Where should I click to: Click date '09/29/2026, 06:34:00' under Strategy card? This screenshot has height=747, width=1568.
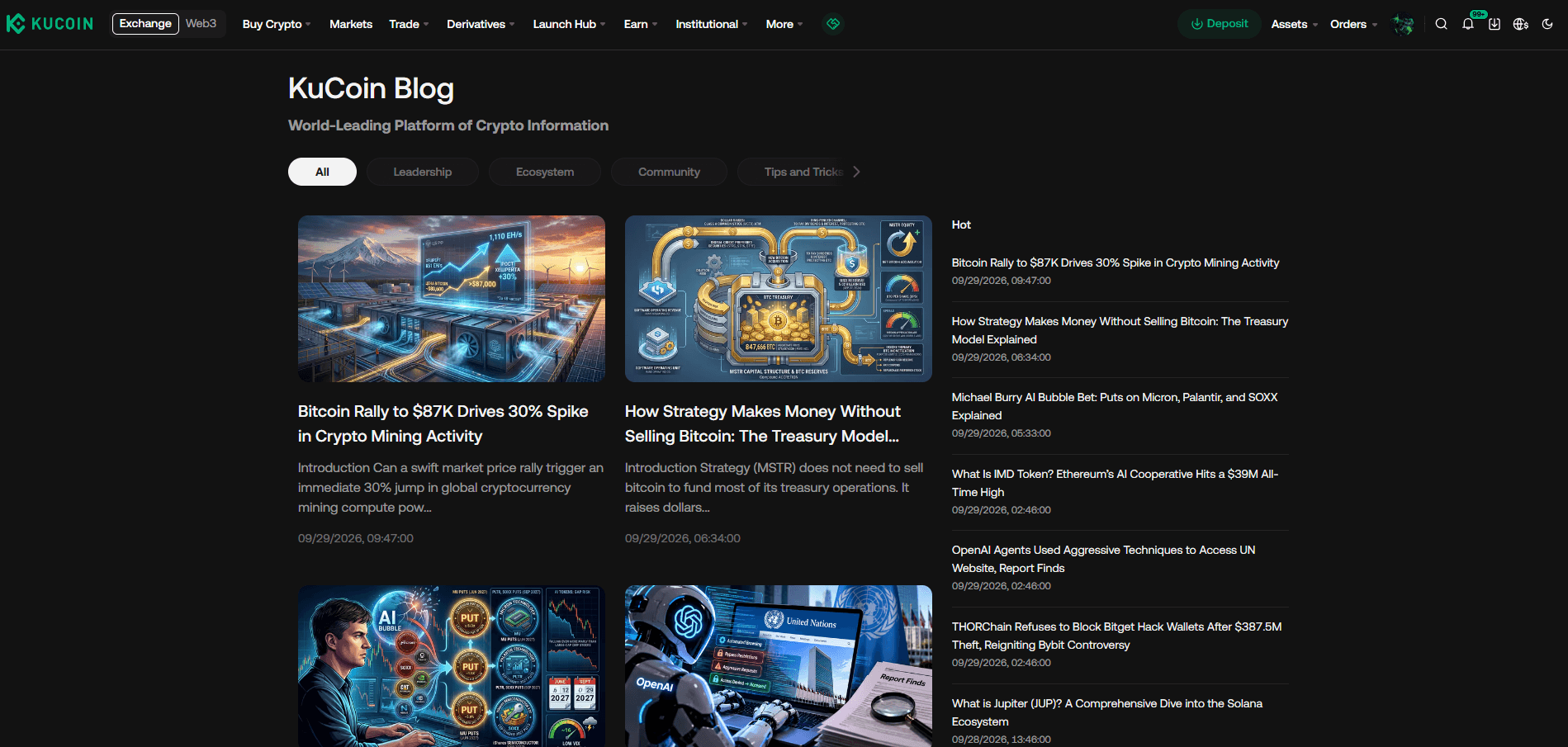683,538
